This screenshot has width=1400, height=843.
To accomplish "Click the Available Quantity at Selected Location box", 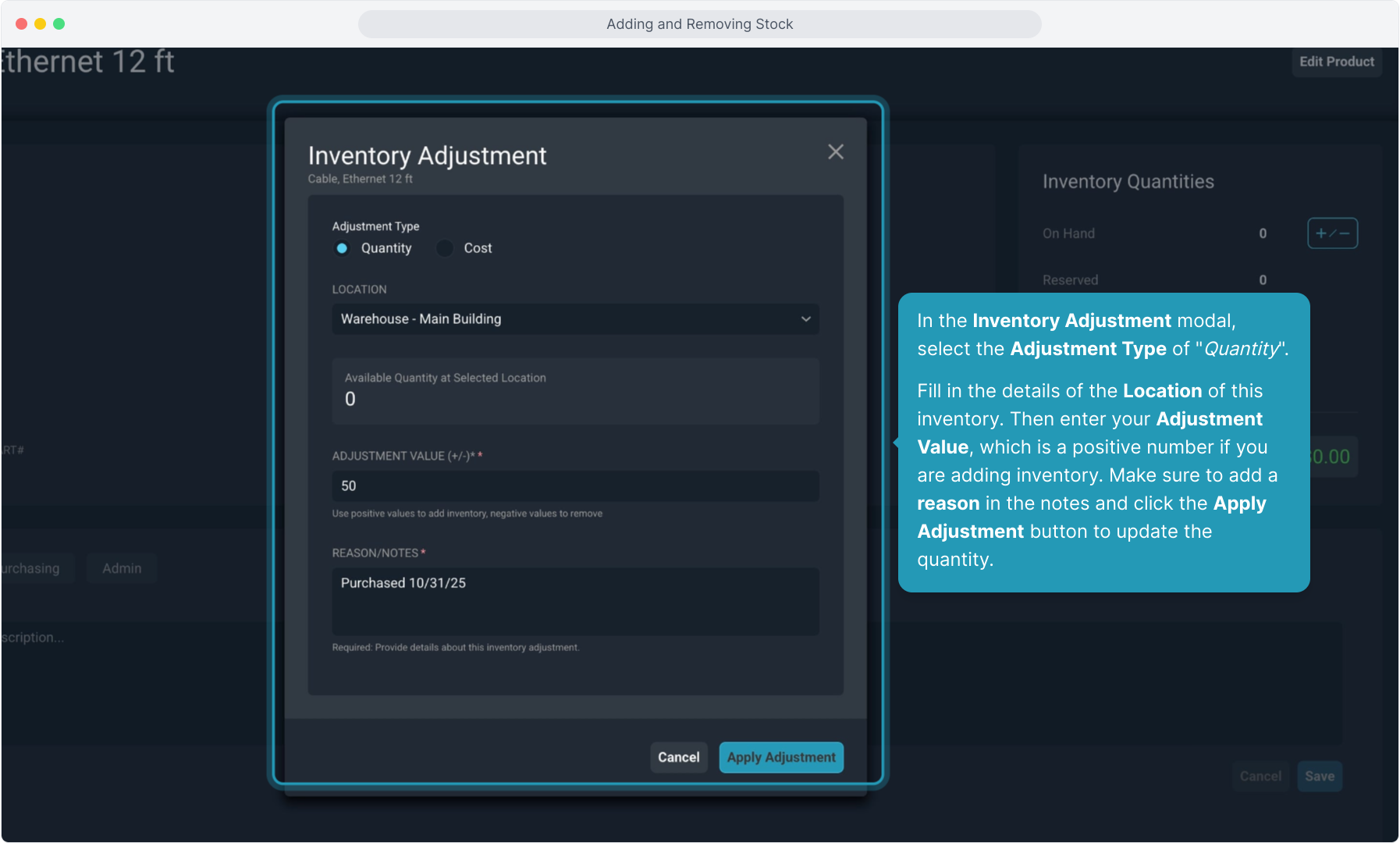I will 574,390.
